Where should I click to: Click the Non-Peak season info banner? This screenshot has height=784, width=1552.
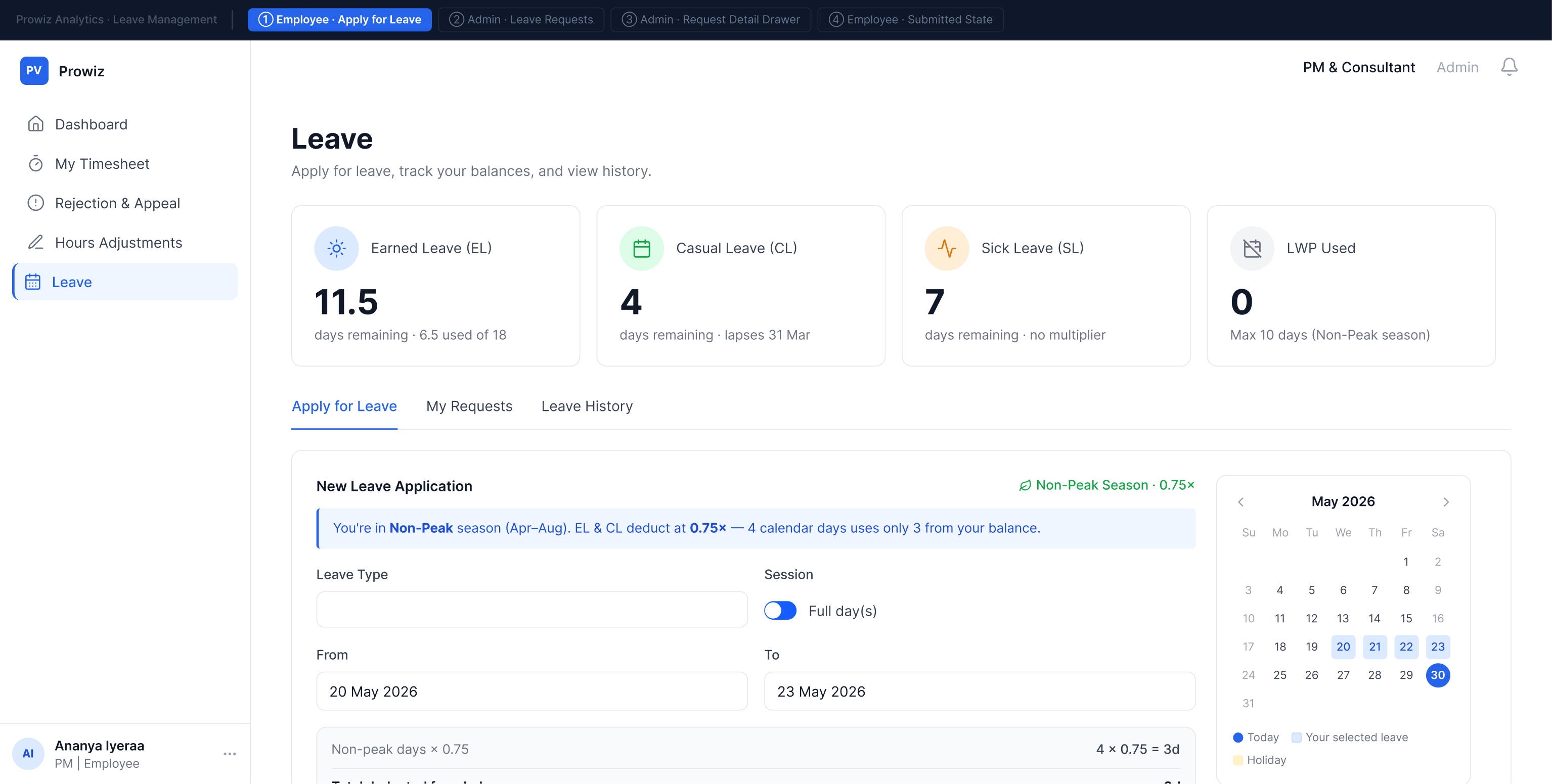point(756,528)
